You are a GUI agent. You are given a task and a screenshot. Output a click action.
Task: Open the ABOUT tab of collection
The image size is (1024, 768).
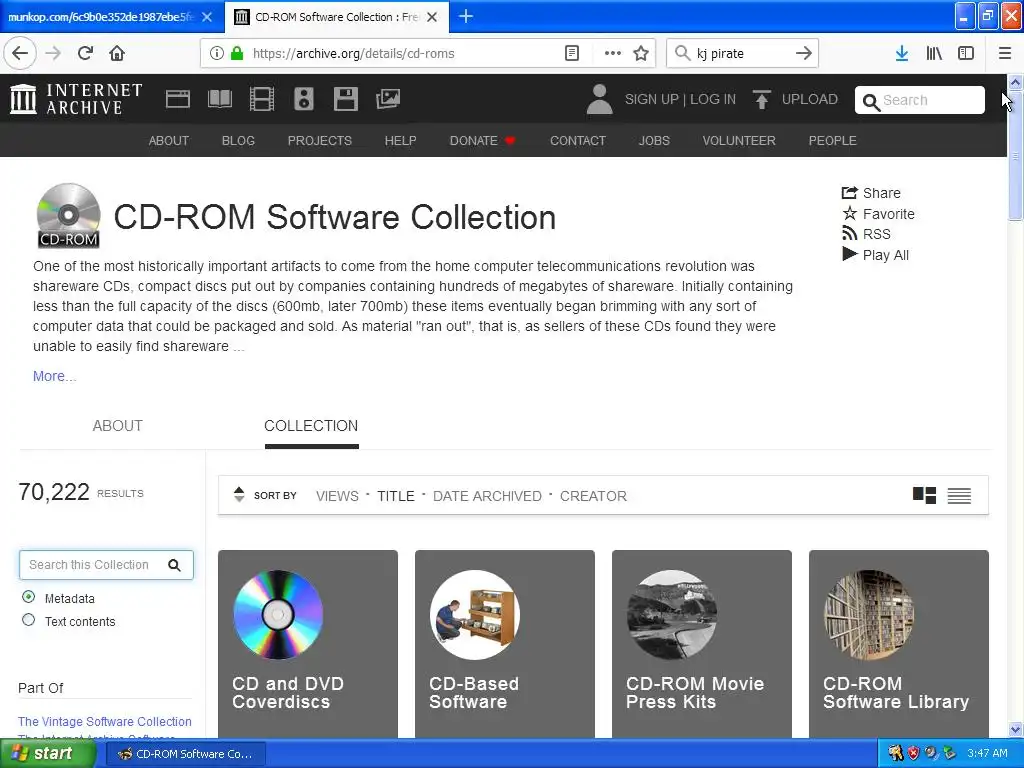click(x=118, y=426)
